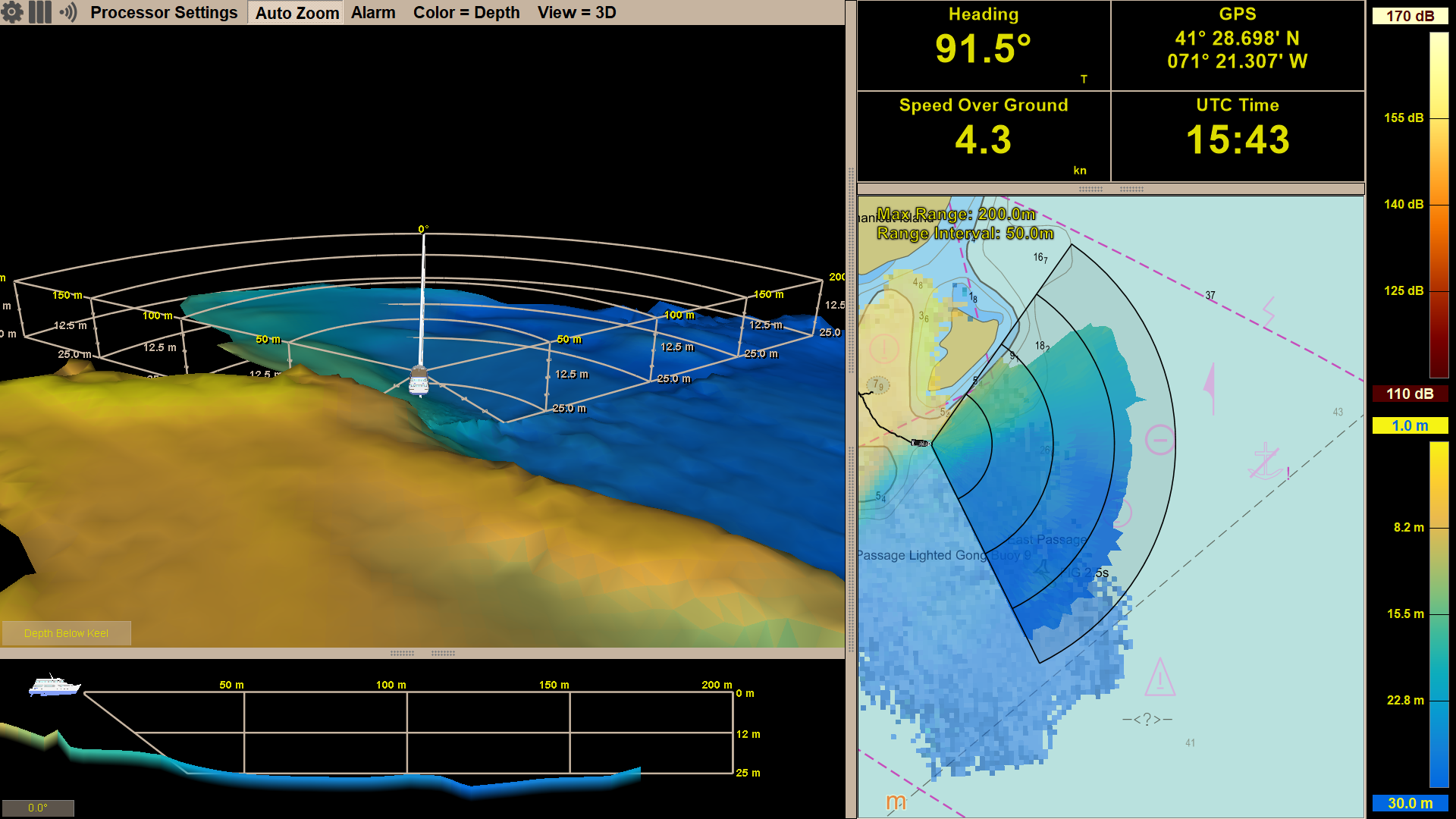Click the vessel model in the 3D view

point(418,379)
